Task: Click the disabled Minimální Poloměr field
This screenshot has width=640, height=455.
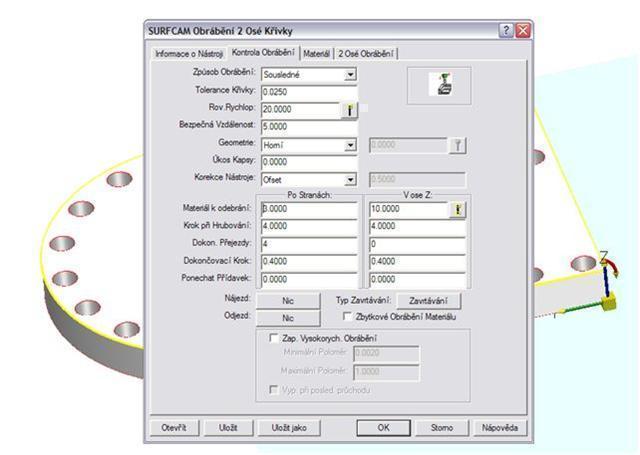Action: (386, 353)
